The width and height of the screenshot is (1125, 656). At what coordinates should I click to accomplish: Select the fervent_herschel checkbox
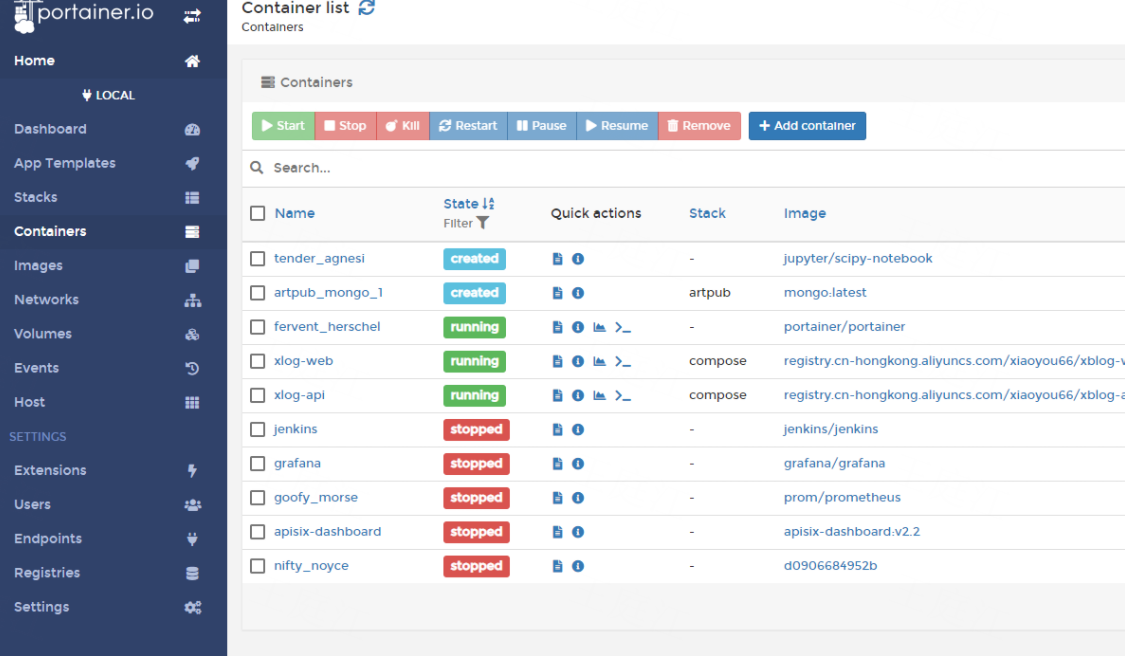pos(258,327)
